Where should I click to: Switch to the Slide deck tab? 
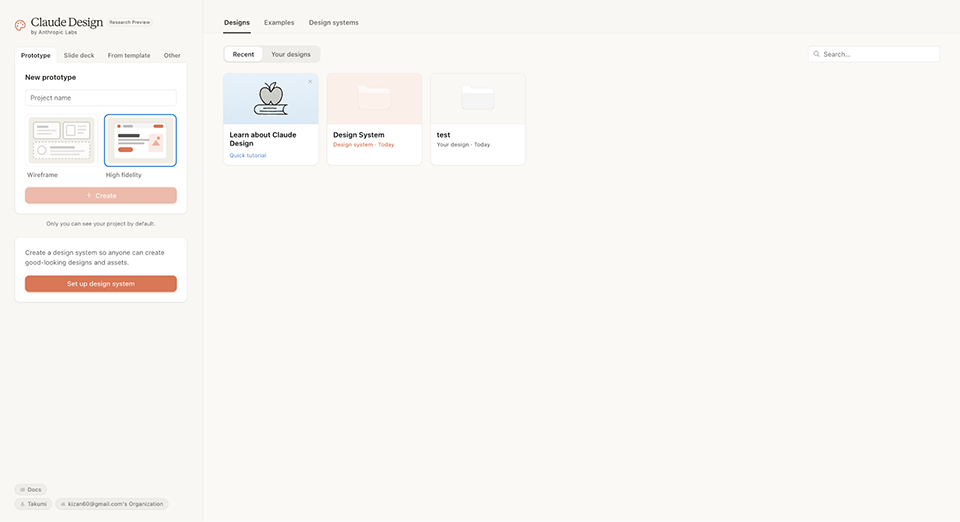(x=79, y=55)
